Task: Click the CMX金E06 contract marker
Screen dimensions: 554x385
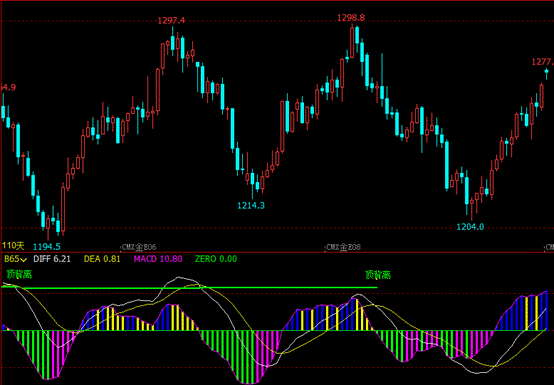Action: point(139,247)
